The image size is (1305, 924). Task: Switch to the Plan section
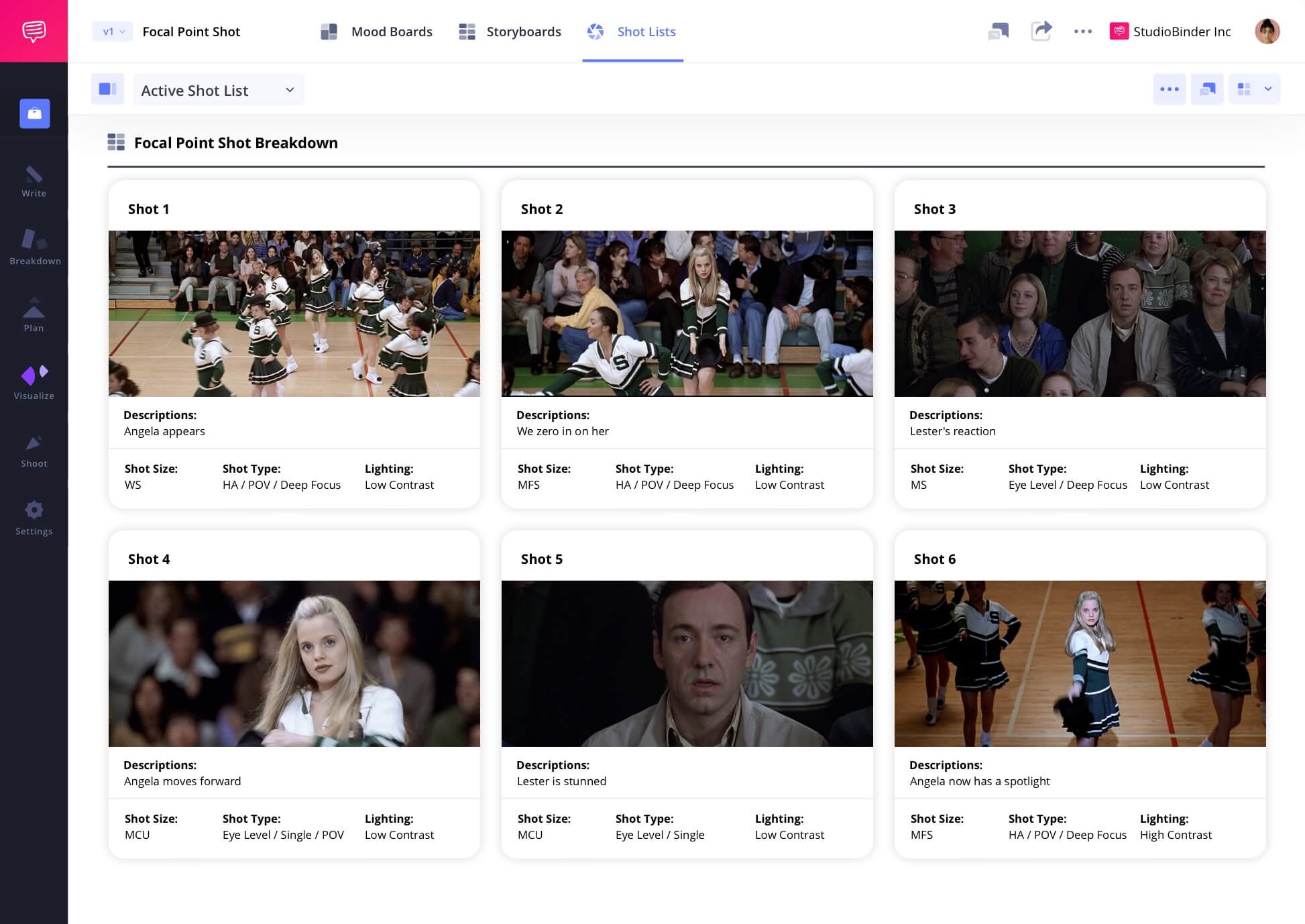pyautogui.click(x=34, y=315)
